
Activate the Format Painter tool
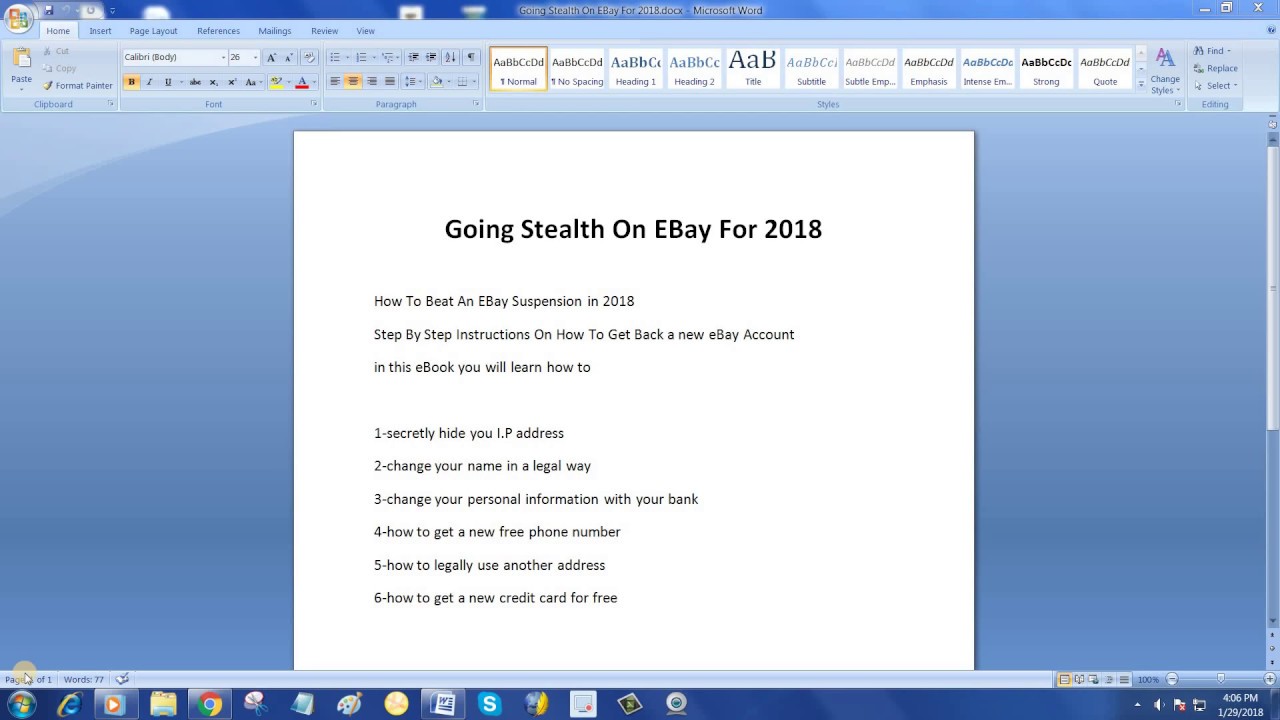click(78, 86)
